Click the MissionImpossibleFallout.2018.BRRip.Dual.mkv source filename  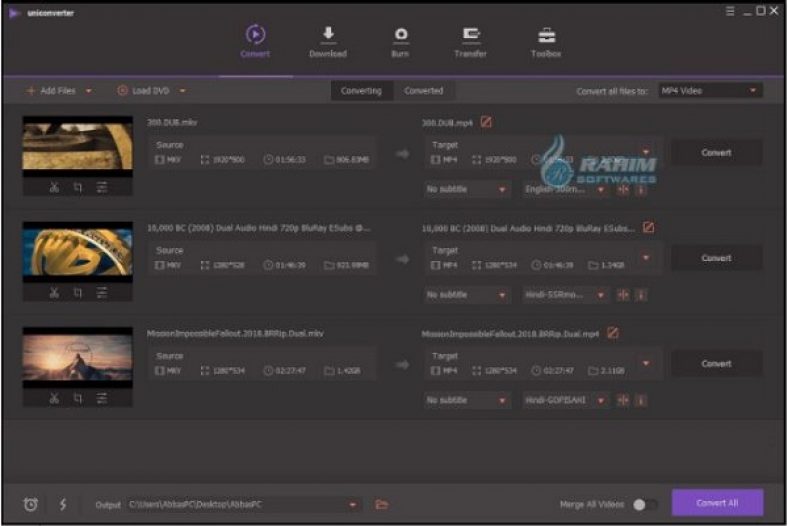(x=235, y=333)
